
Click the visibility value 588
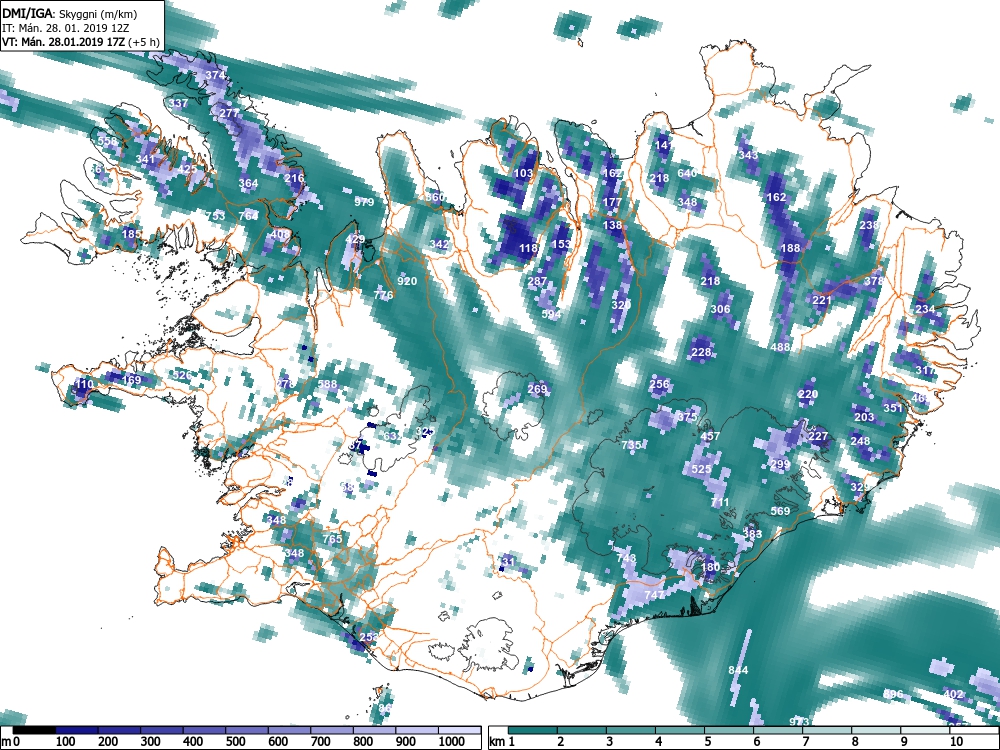point(327,384)
